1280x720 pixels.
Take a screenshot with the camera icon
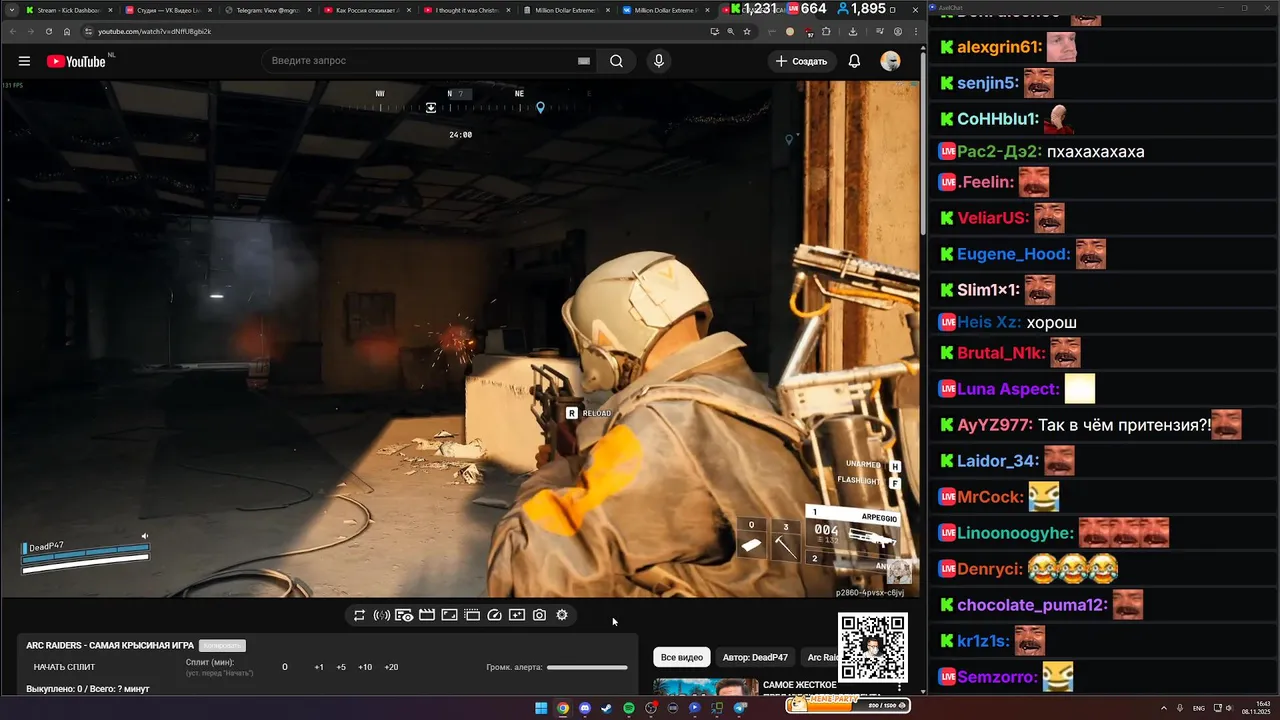539,615
